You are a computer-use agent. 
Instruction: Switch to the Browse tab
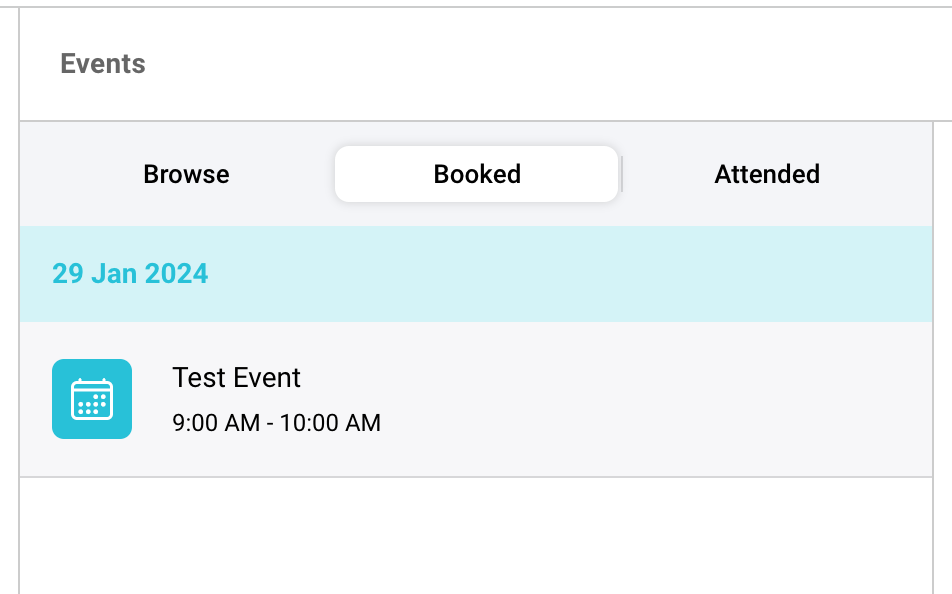pos(186,174)
